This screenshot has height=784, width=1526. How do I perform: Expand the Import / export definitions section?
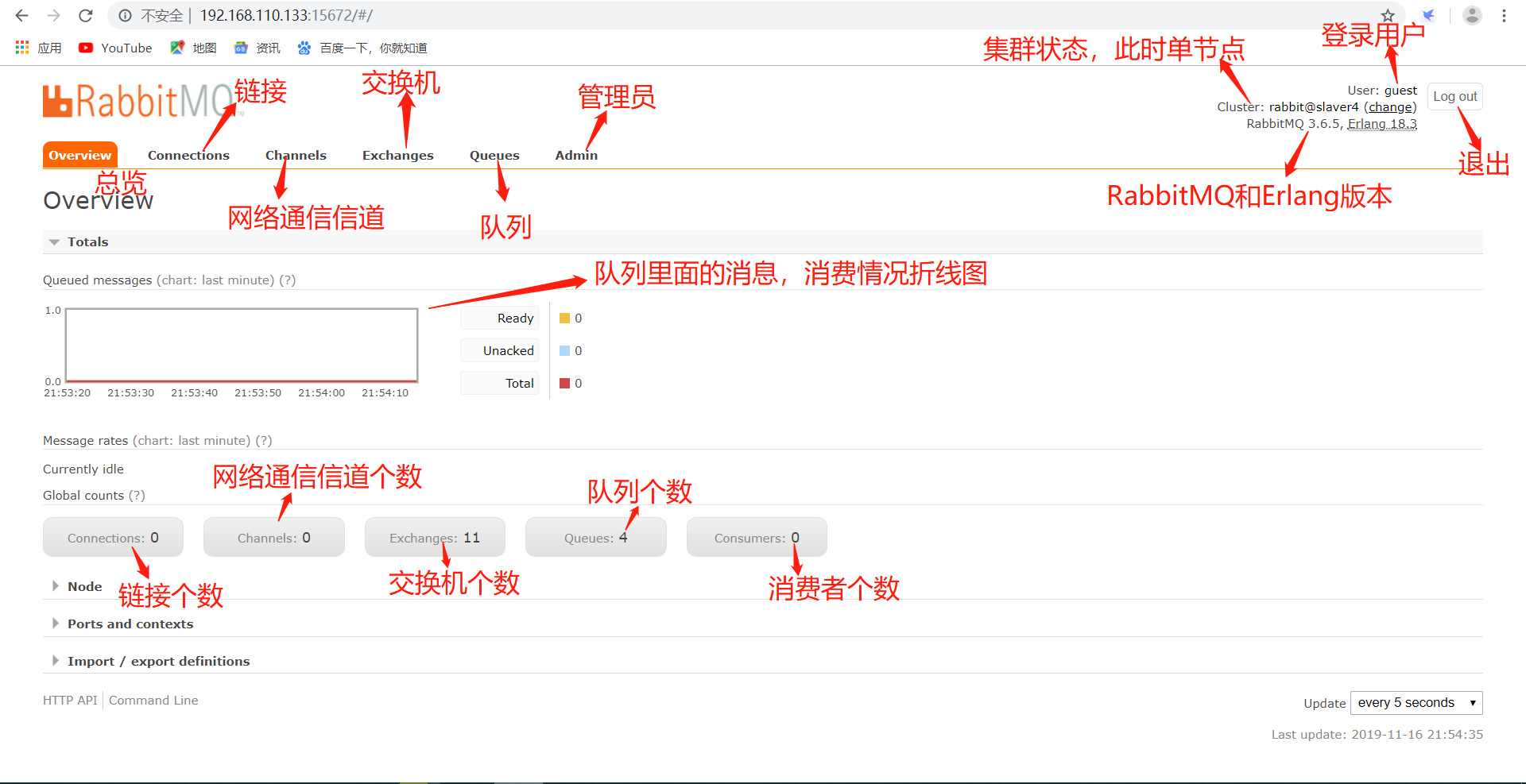(x=151, y=661)
